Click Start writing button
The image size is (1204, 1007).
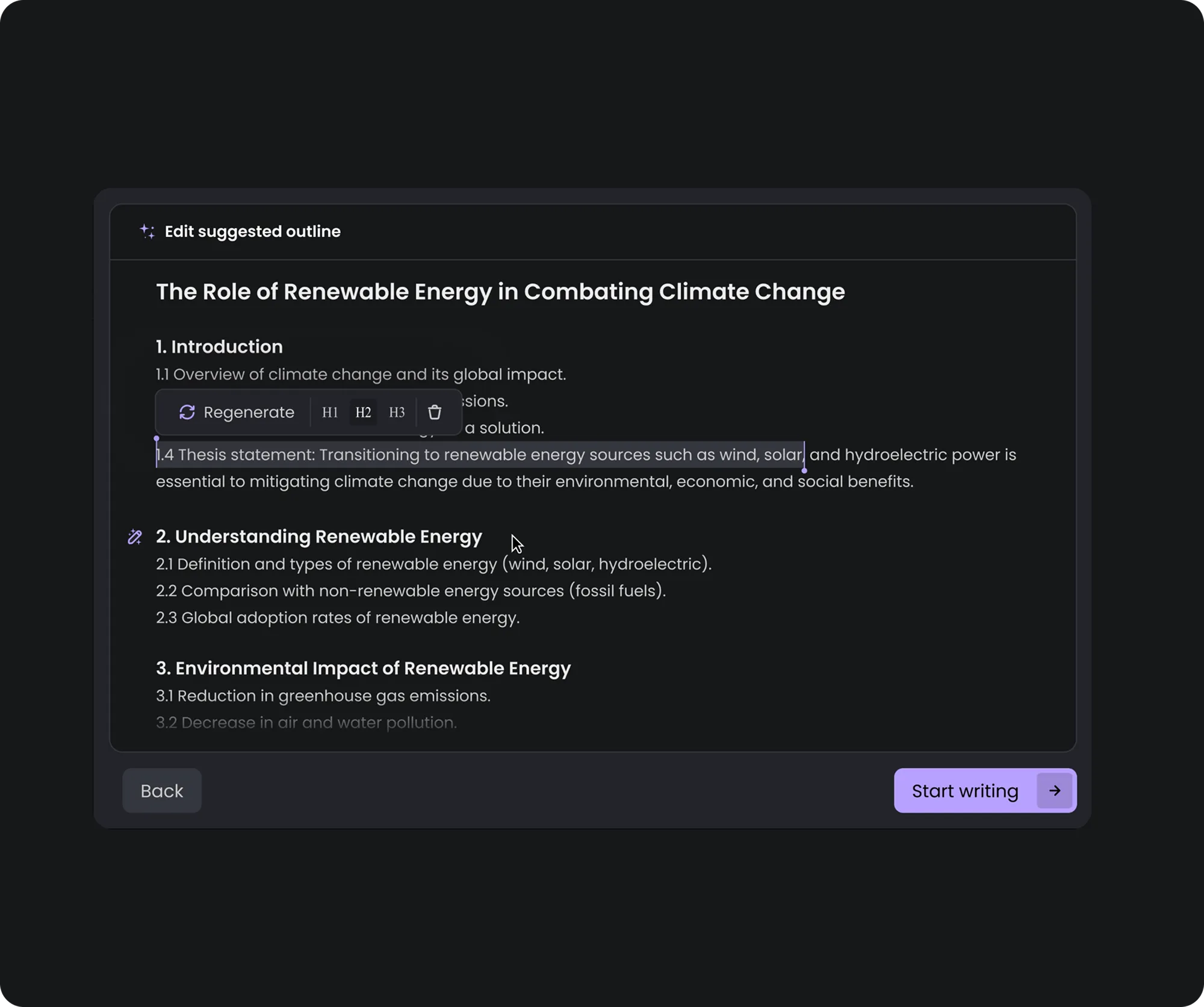coord(965,791)
